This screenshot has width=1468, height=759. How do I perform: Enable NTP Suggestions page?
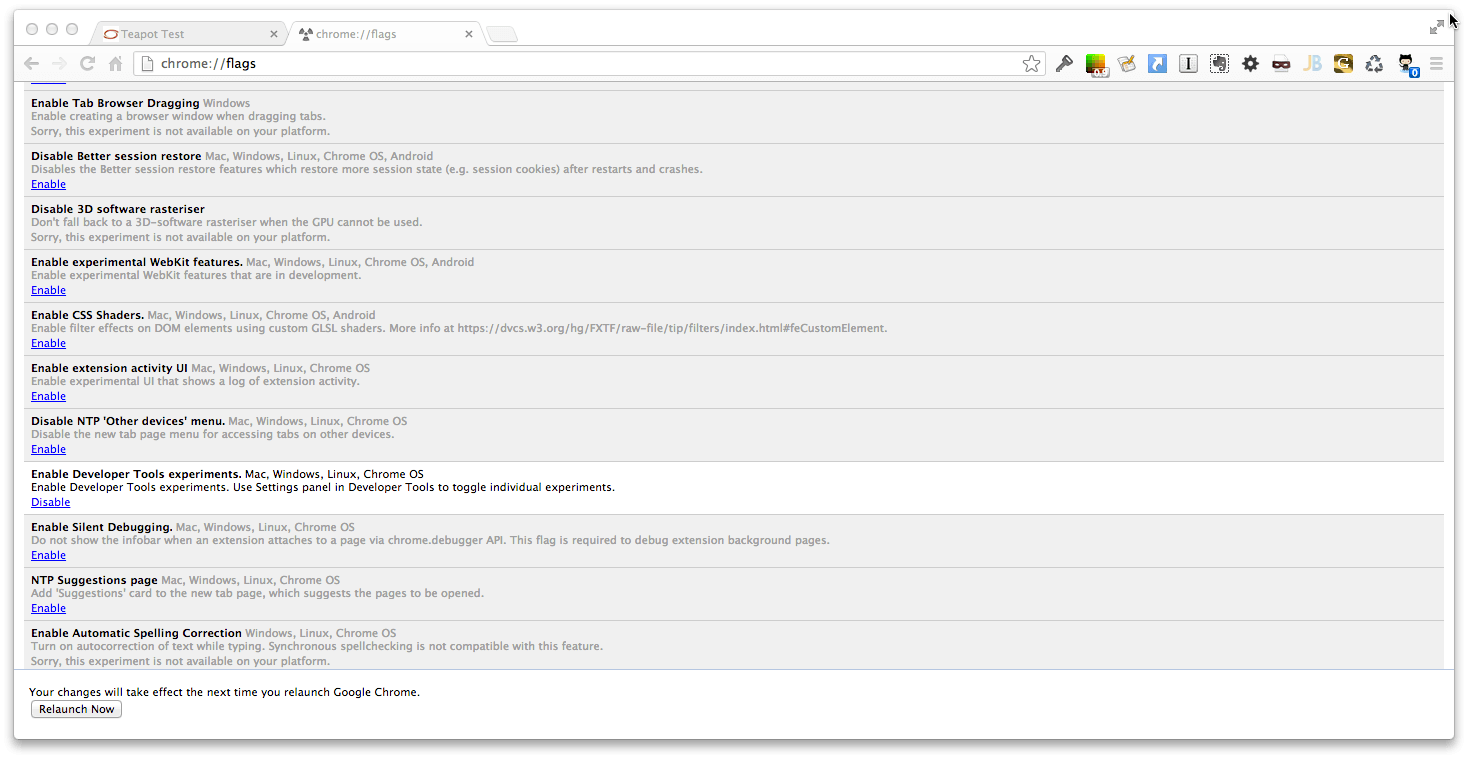[x=48, y=608]
